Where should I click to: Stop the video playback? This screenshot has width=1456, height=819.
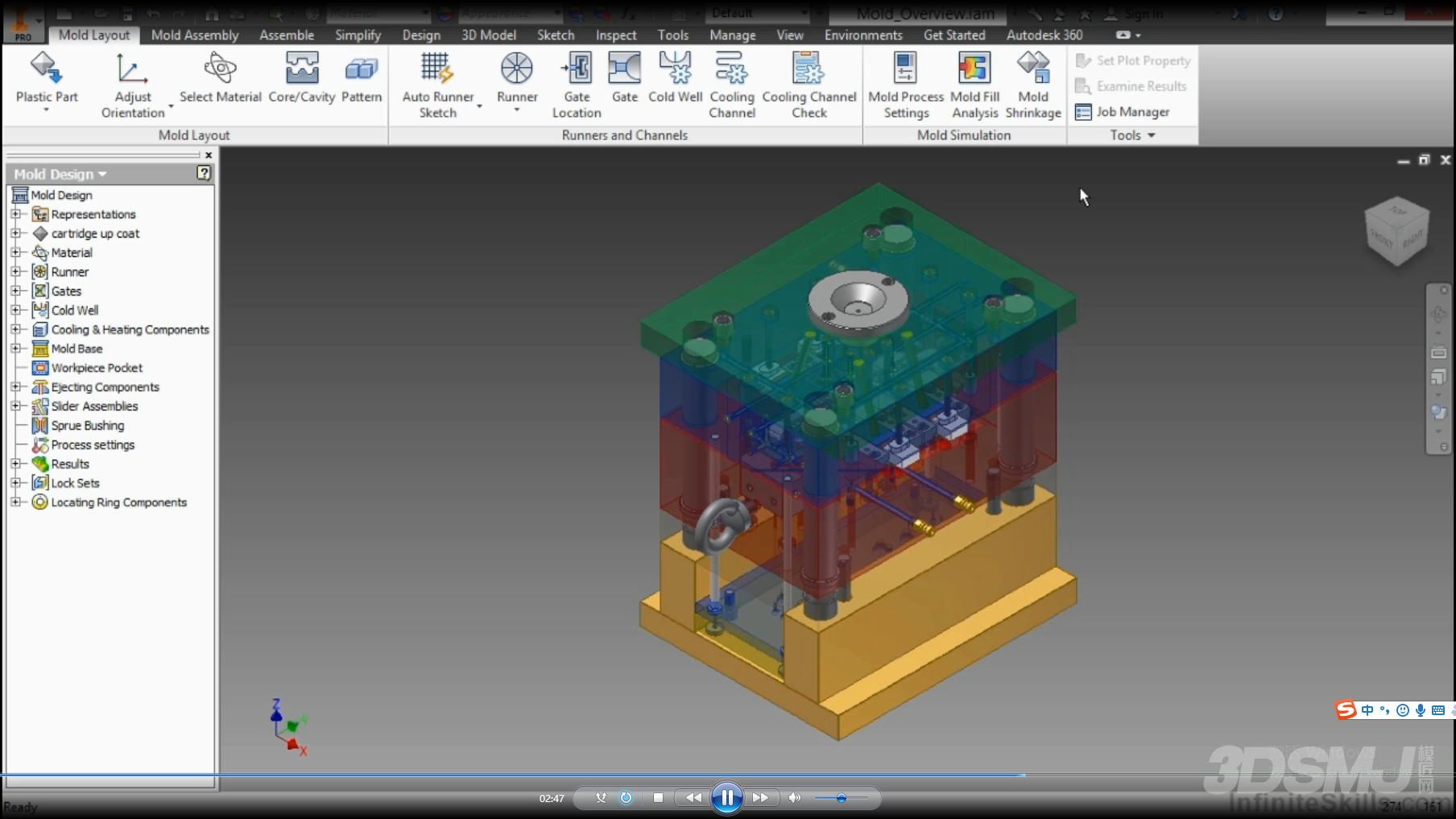point(658,798)
